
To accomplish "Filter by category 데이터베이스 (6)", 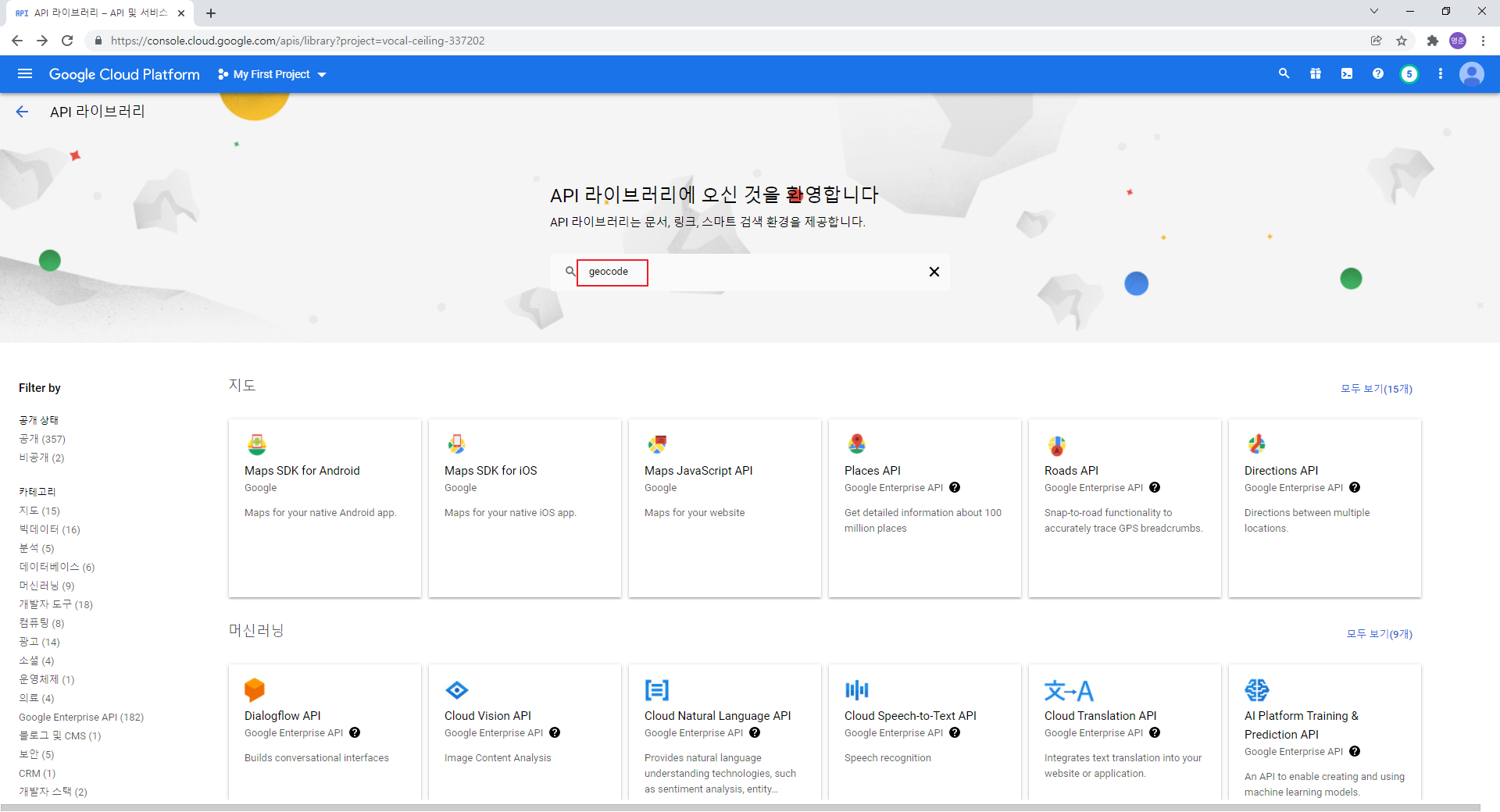I will coord(57,567).
